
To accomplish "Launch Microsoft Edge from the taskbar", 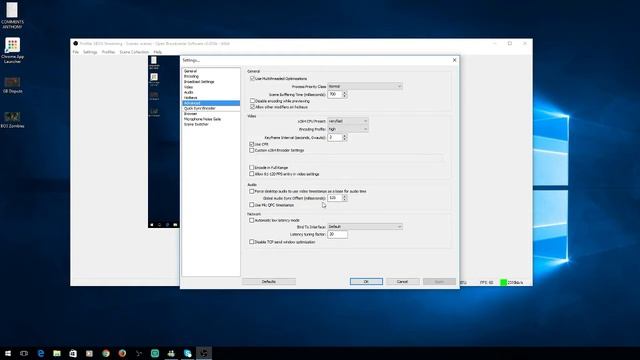I will (x=41, y=353).
